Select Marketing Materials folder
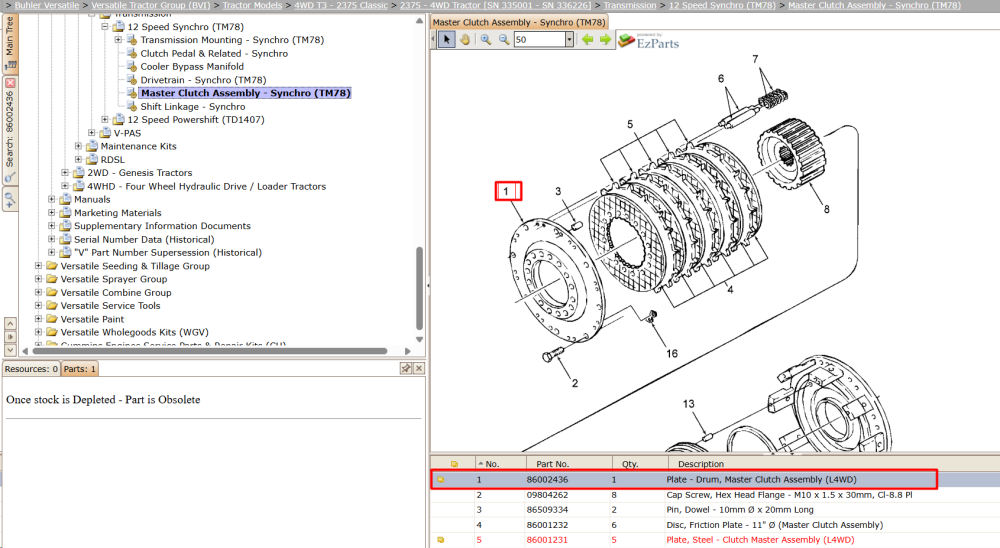Screen dimensions: 1000x548 point(117,212)
